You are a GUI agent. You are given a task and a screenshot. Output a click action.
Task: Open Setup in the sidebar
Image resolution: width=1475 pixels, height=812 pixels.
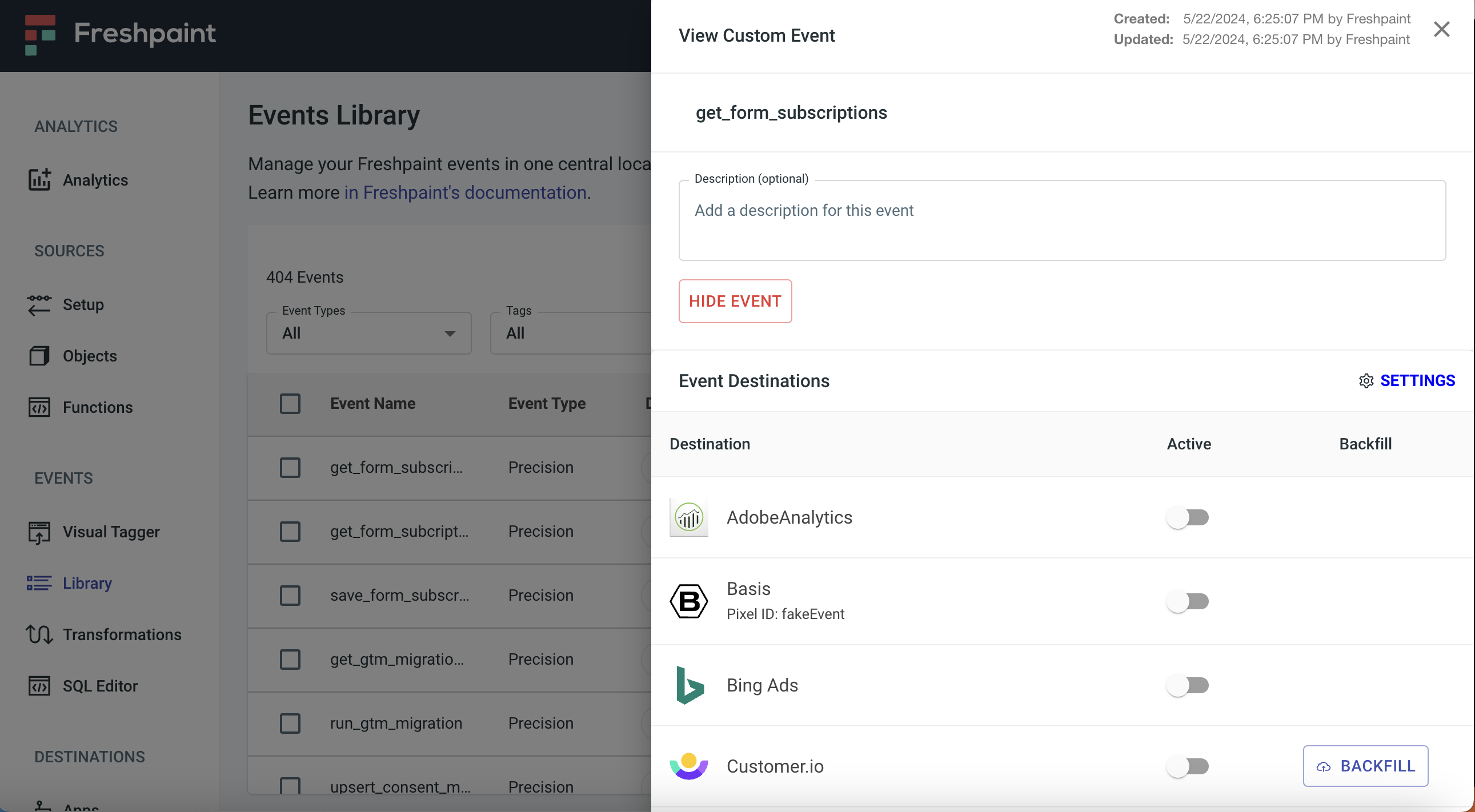coord(83,304)
